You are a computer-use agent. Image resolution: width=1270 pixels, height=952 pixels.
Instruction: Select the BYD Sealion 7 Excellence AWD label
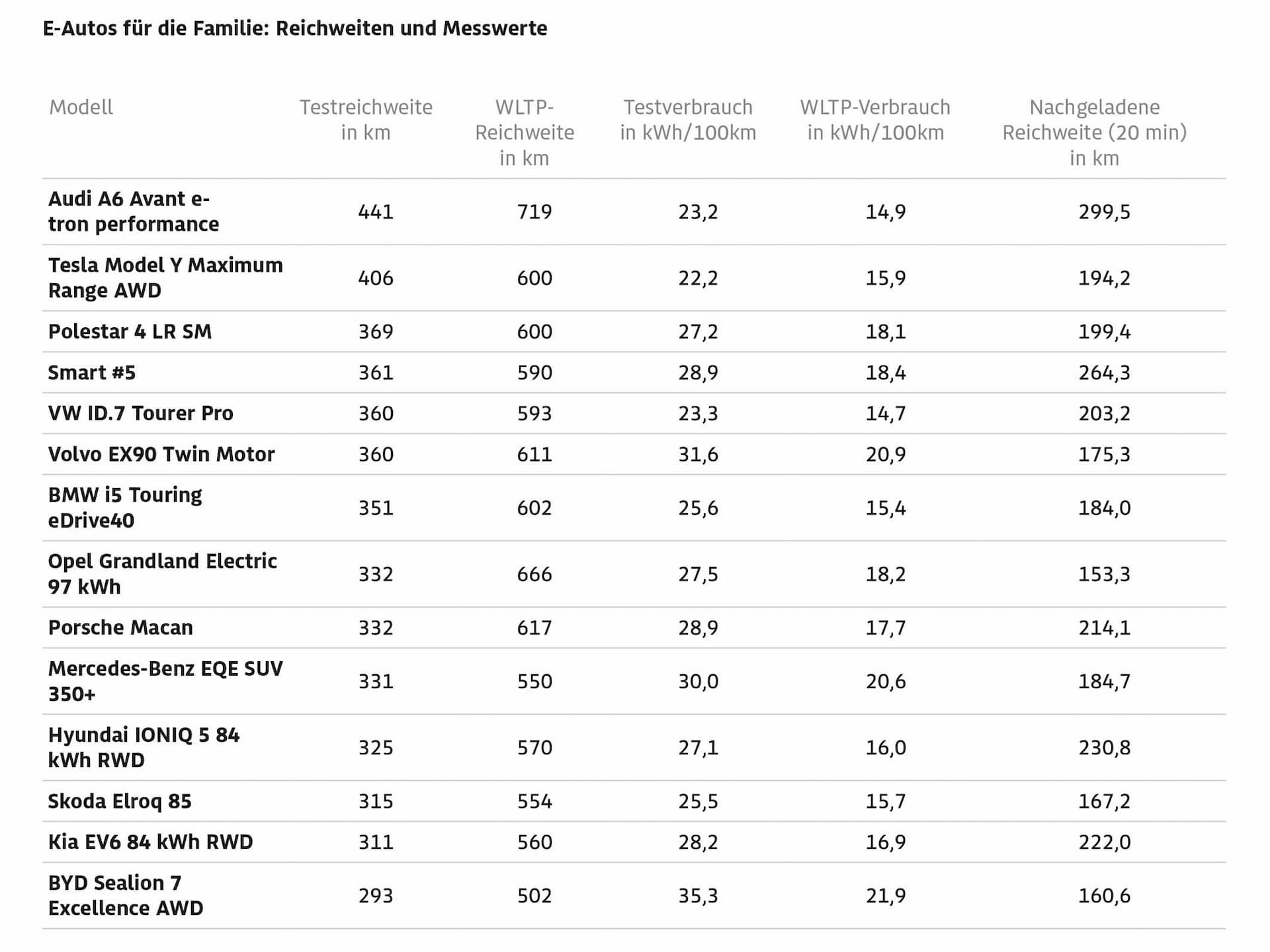click(x=126, y=895)
